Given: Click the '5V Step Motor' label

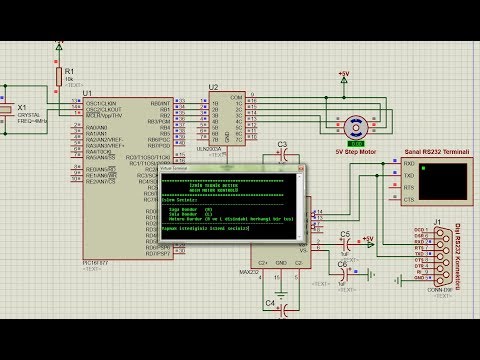Looking at the screenshot, I should coord(356,152).
